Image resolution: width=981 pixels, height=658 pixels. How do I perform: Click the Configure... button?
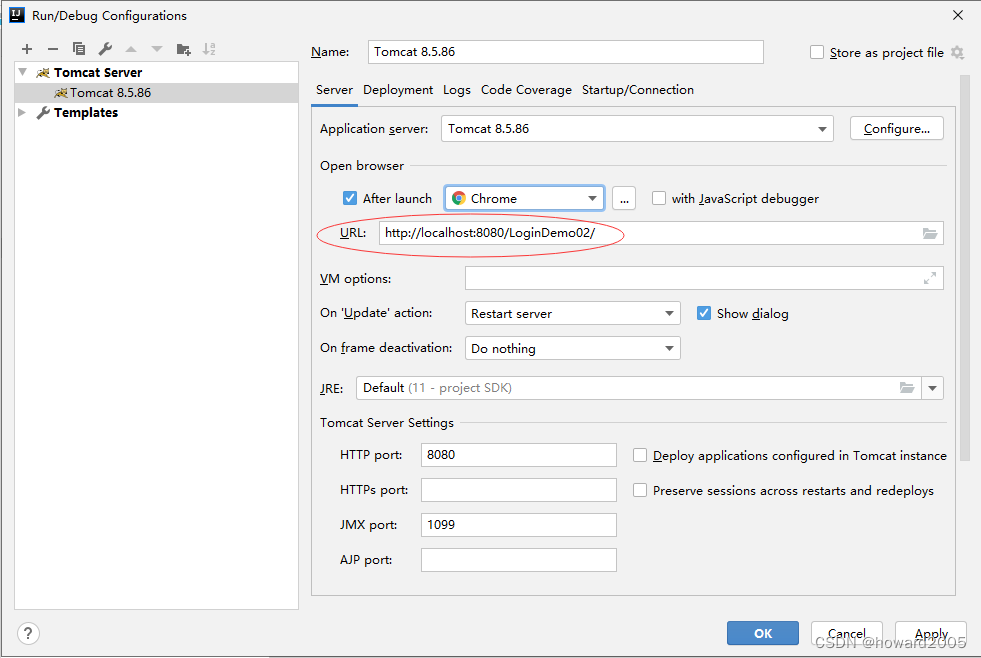pos(897,129)
